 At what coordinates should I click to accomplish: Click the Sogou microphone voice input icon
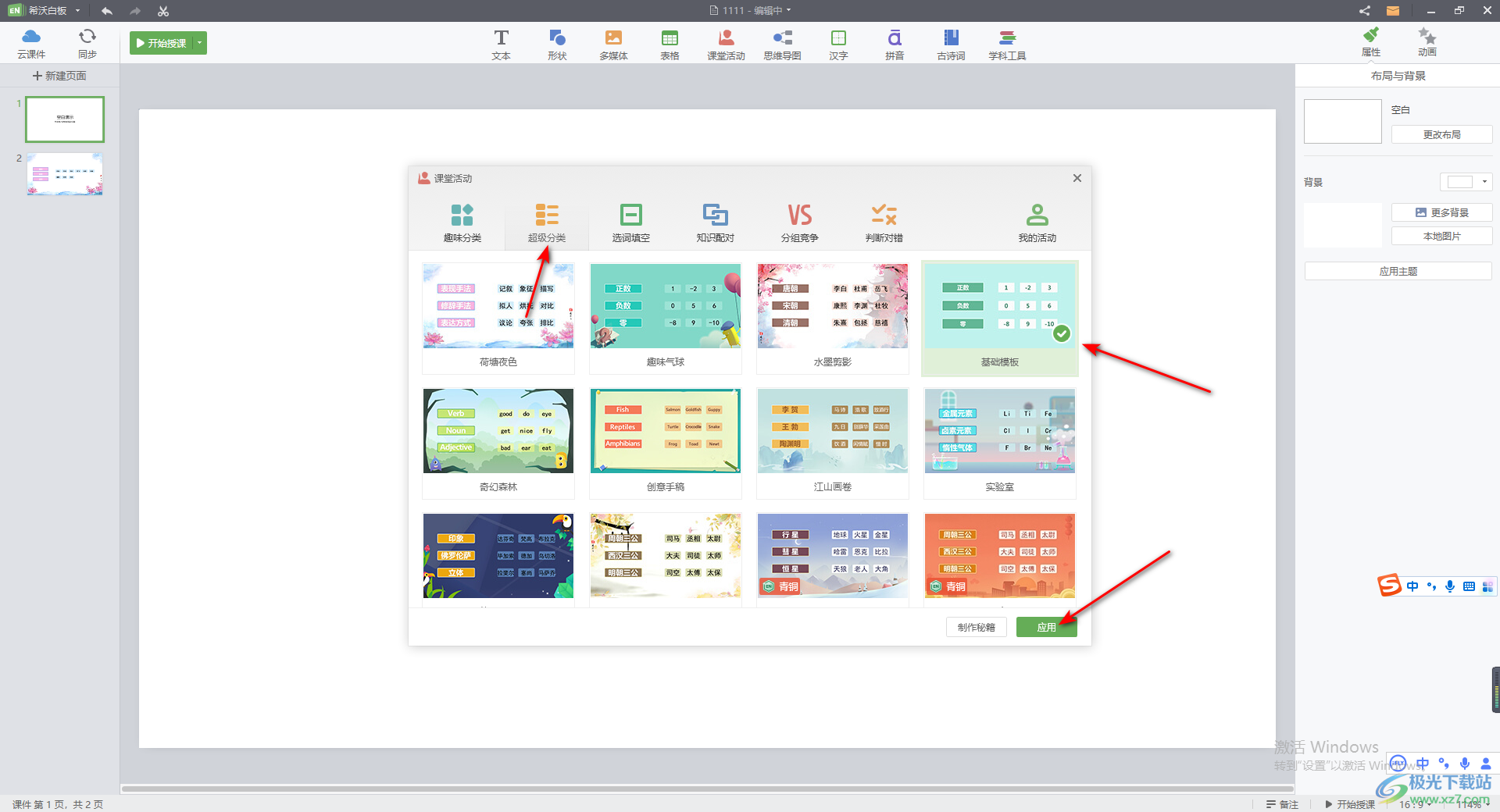click(1450, 586)
